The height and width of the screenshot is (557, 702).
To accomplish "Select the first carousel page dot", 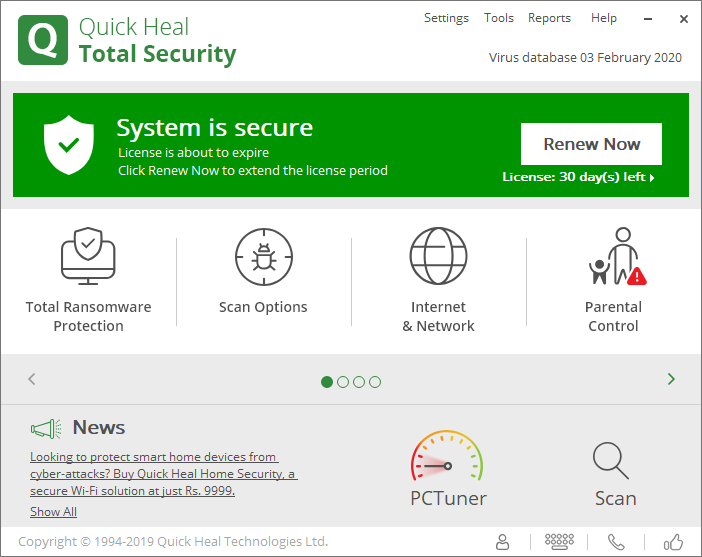I will (x=327, y=381).
